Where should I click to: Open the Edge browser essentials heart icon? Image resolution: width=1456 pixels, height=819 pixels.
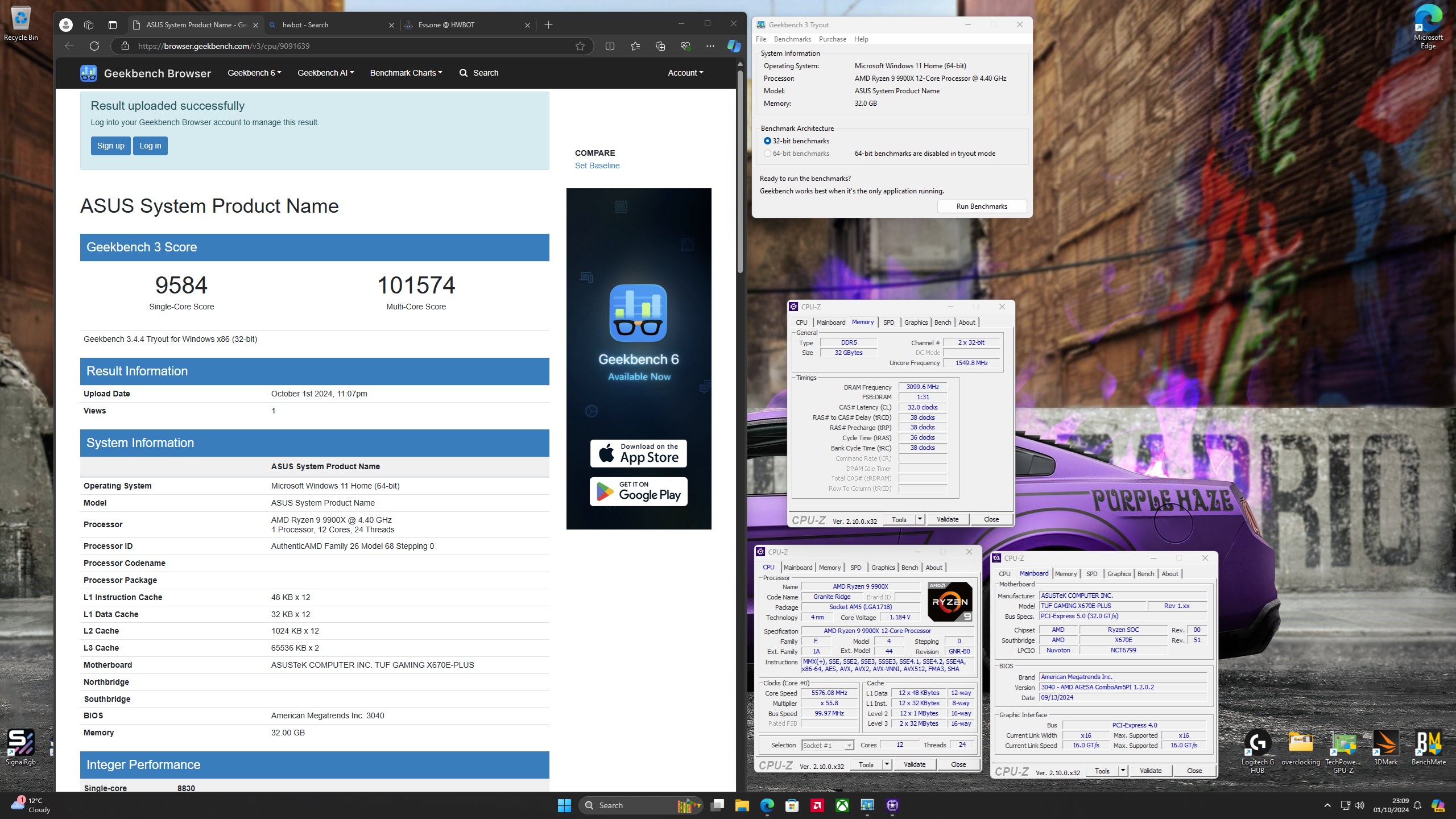pyautogui.click(x=685, y=46)
